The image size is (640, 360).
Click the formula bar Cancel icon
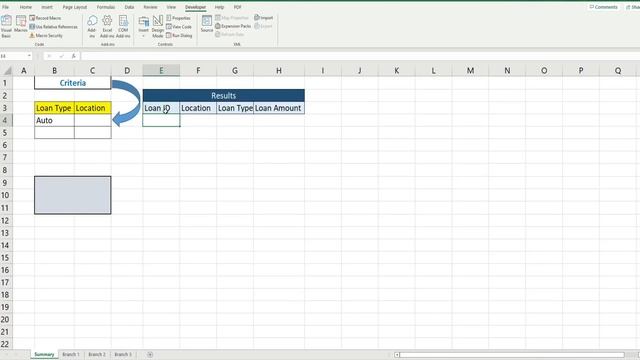[x=49, y=56]
